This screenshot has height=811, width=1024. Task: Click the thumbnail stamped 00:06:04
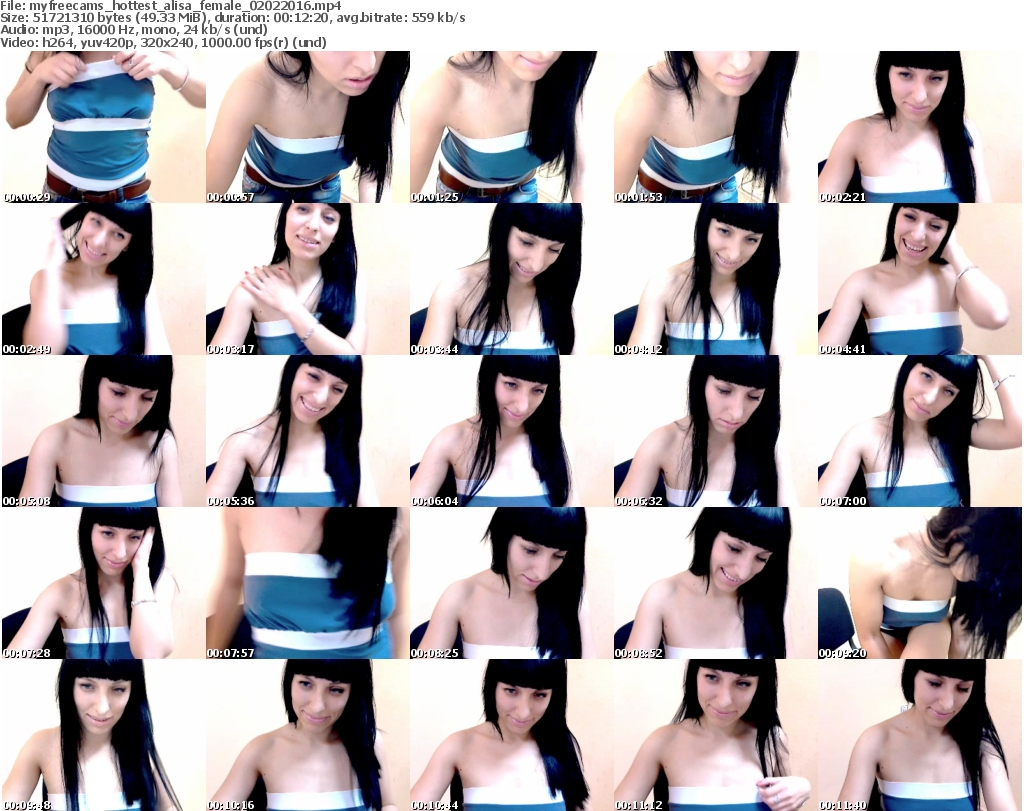pos(512,431)
